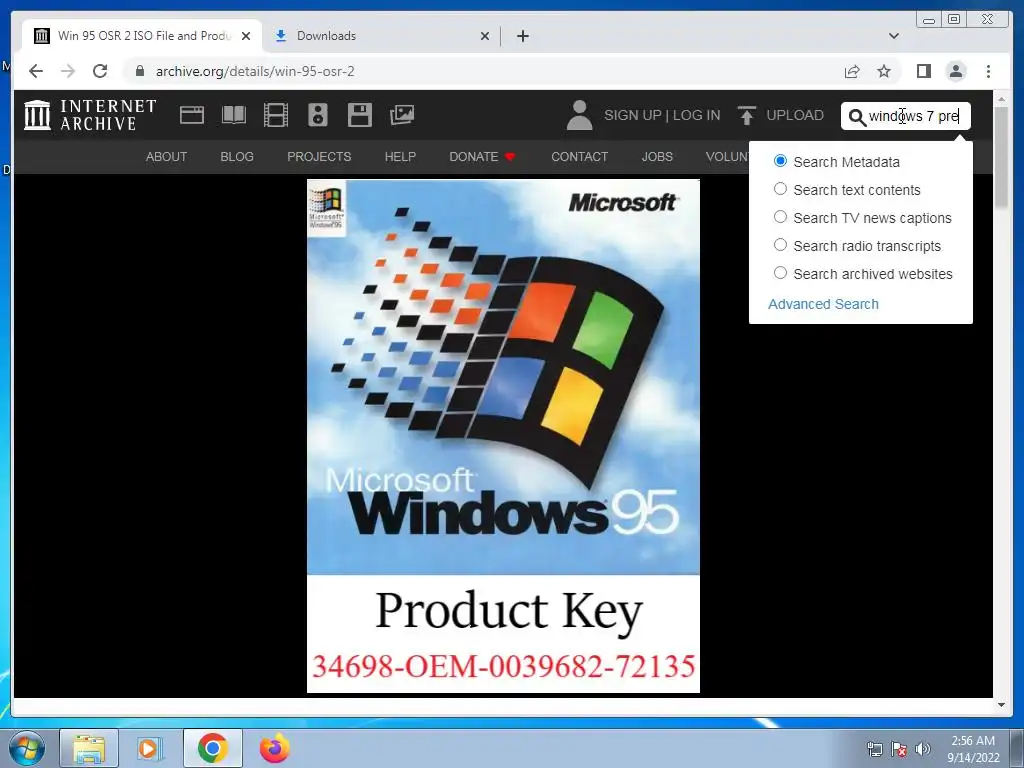Open File Explorer from taskbar
Viewport: 1024px width, 768px height.
(x=89, y=748)
